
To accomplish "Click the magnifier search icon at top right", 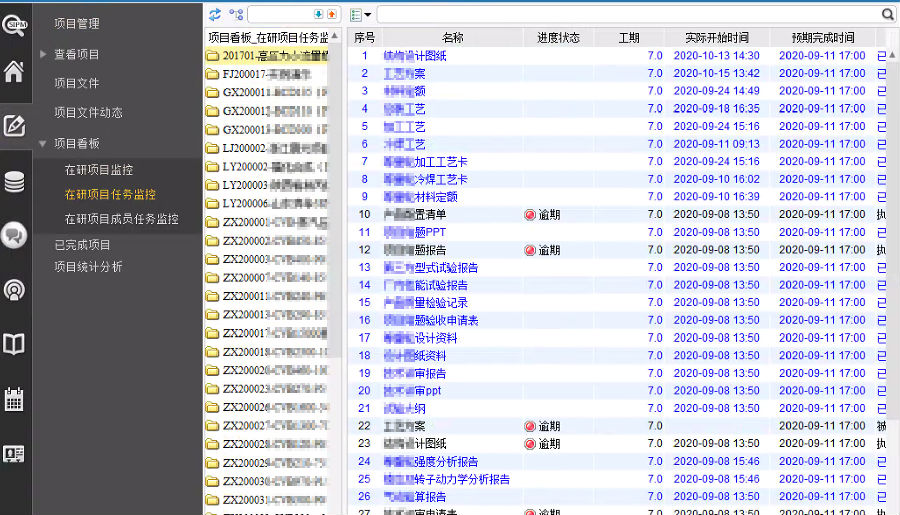I will (x=887, y=14).
